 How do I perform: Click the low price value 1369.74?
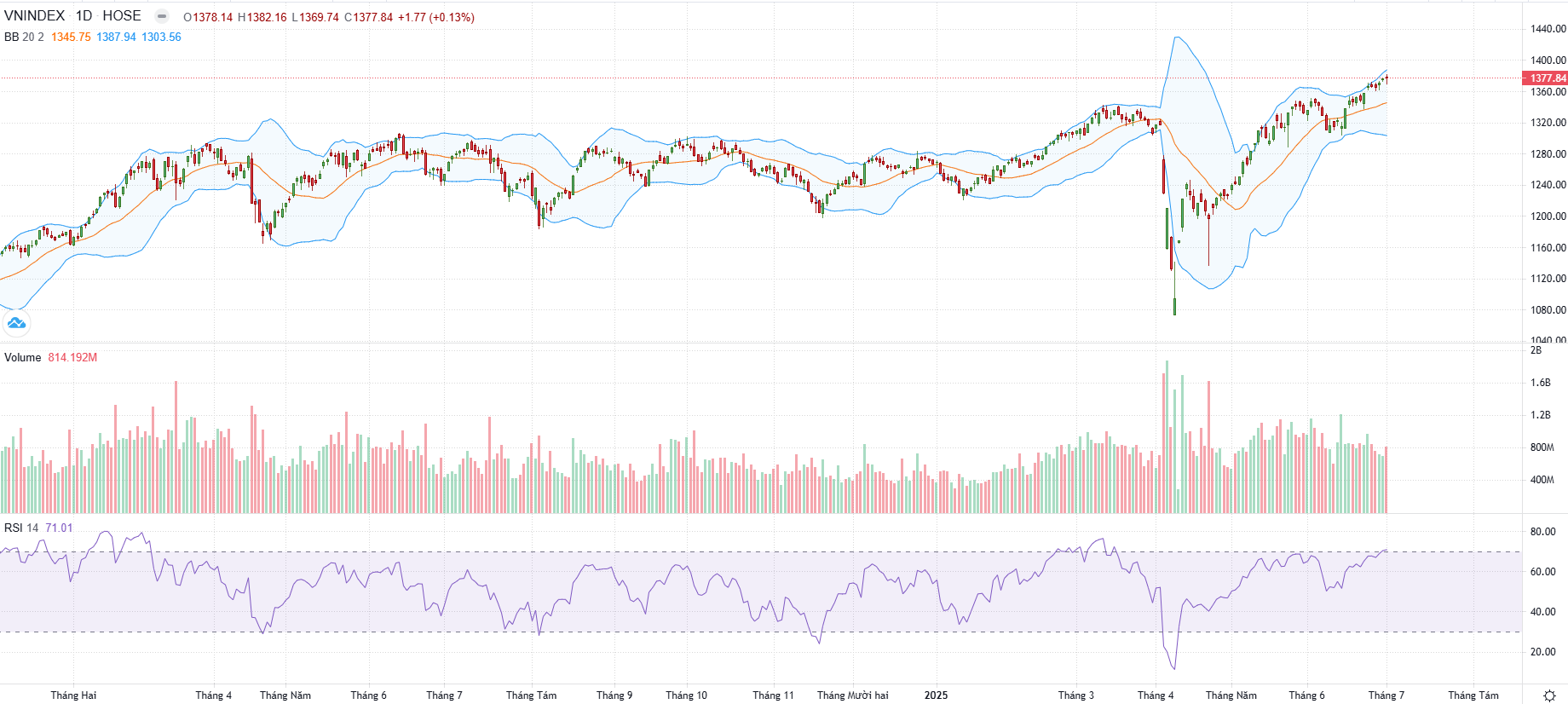tap(319, 17)
